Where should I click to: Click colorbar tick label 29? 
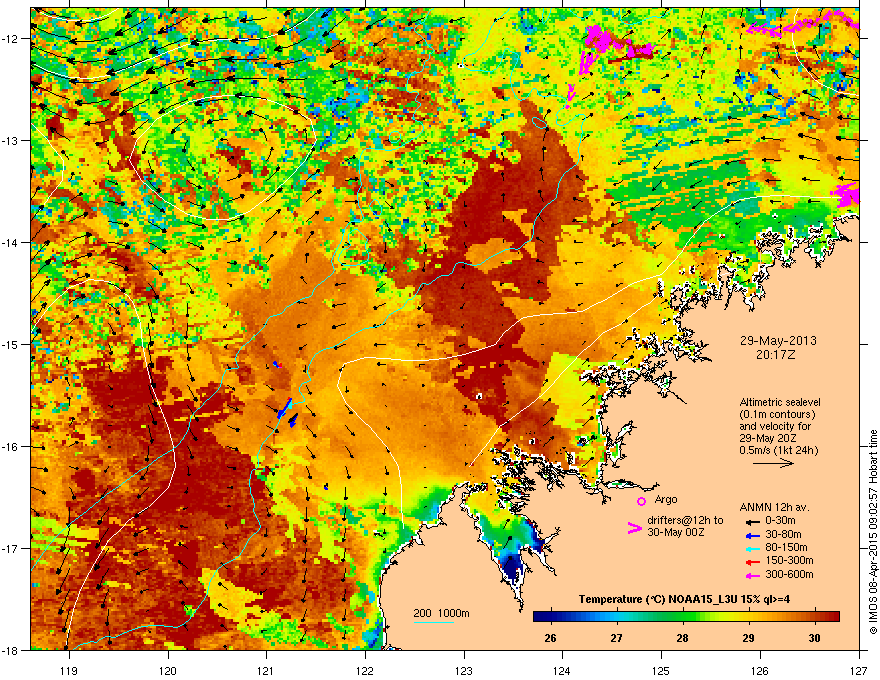tap(748, 638)
